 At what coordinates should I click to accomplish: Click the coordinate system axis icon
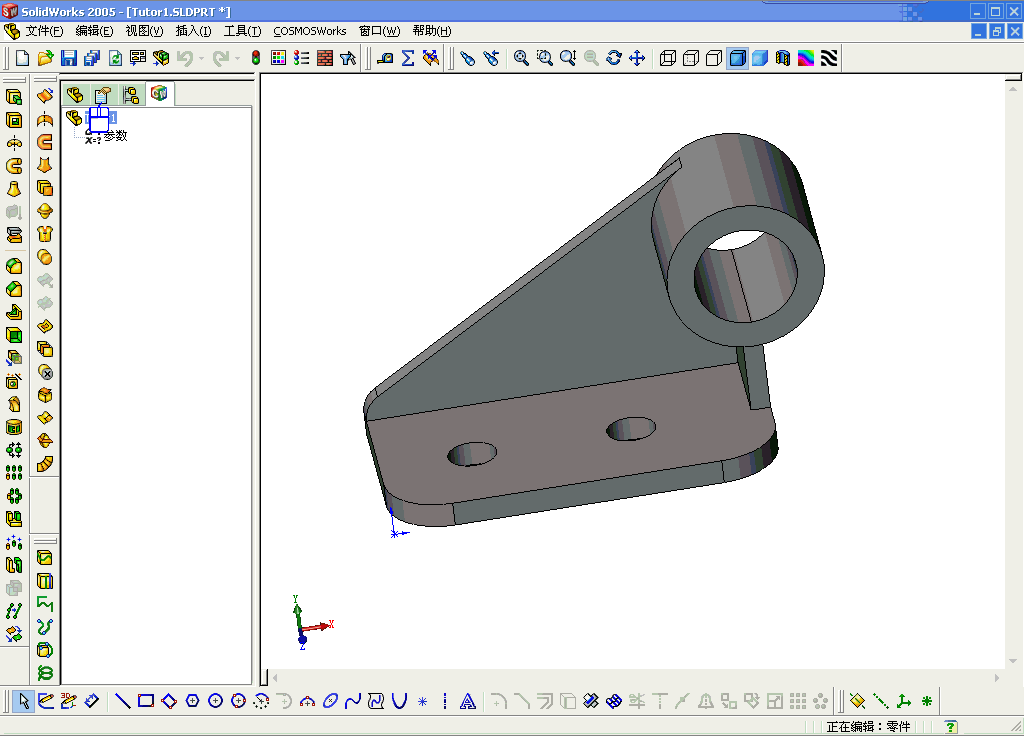(904, 701)
